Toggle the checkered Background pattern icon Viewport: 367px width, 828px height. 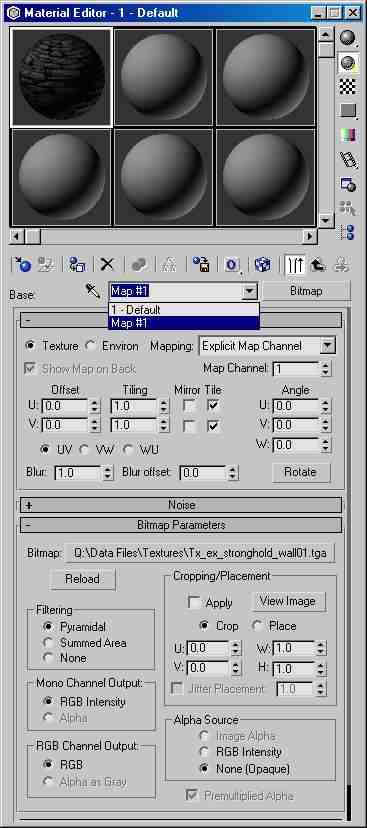coord(347,86)
